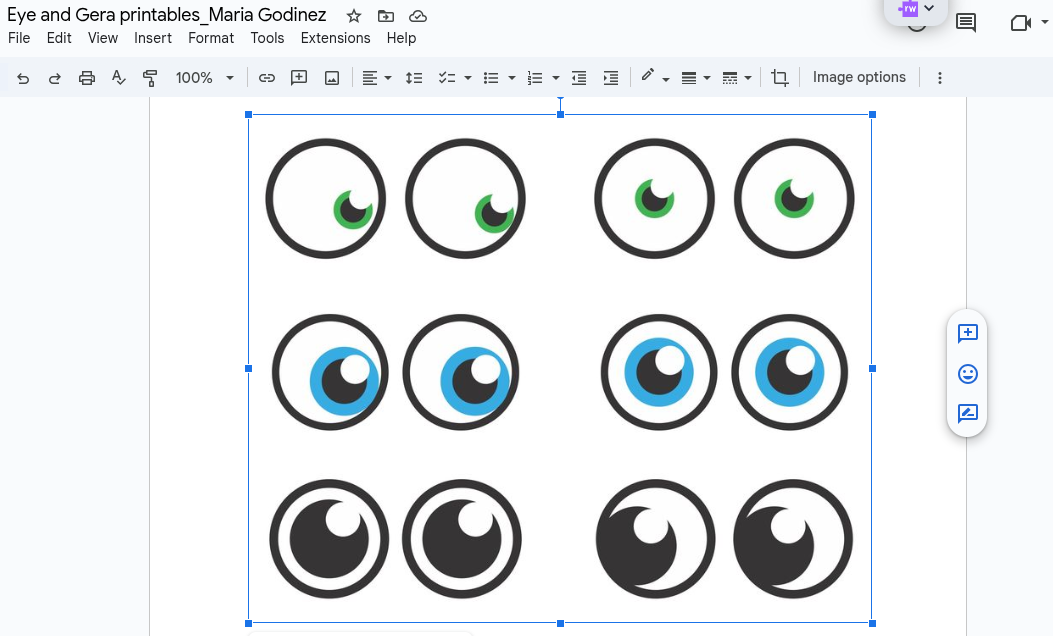Viewport: 1053px width, 636px height.
Task: Open the Tools menu
Action: point(267,38)
